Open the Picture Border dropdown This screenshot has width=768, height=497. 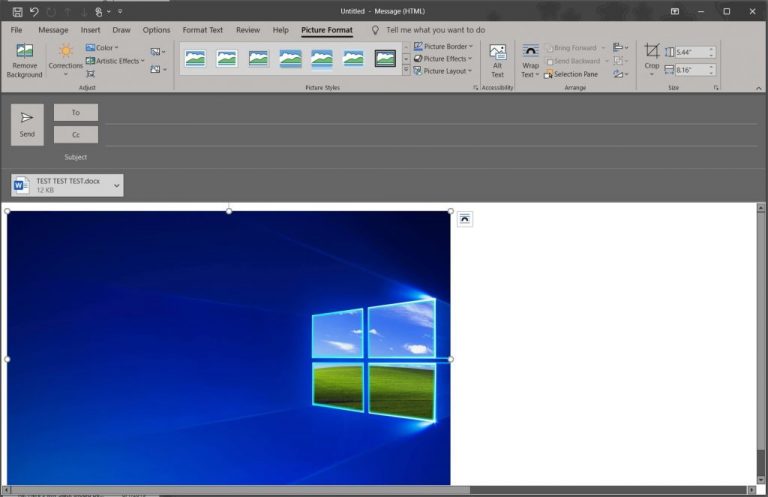click(x=443, y=46)
